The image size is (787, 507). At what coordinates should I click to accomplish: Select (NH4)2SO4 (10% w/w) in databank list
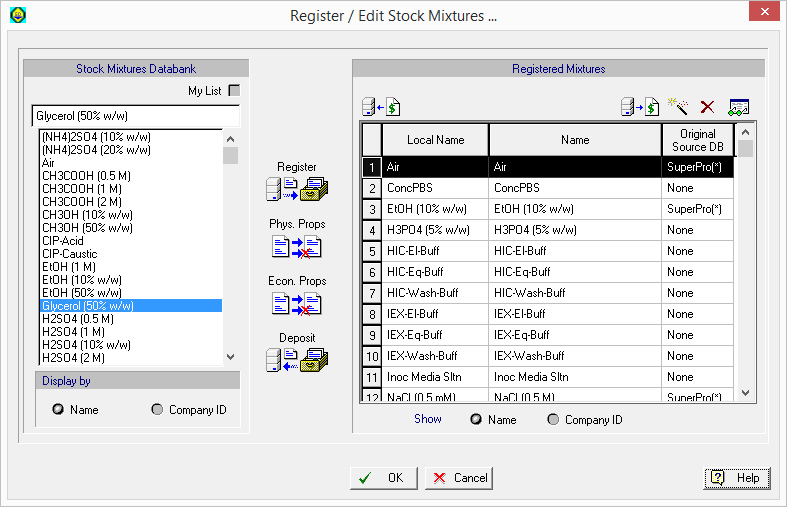pyautogui.click(x=130, y=137)
